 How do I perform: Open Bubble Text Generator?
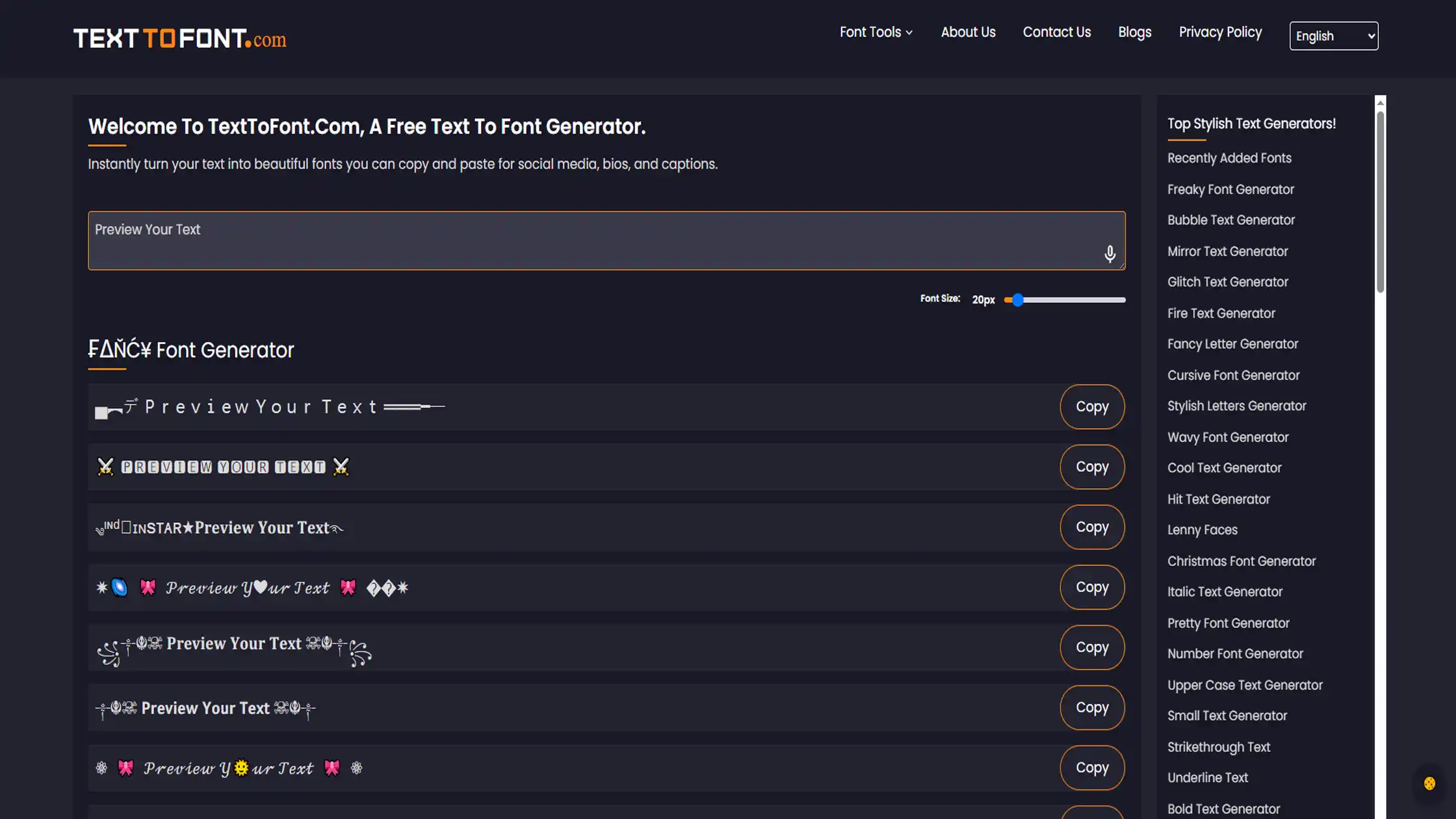pyautogui.click(x=1231, y=220)
